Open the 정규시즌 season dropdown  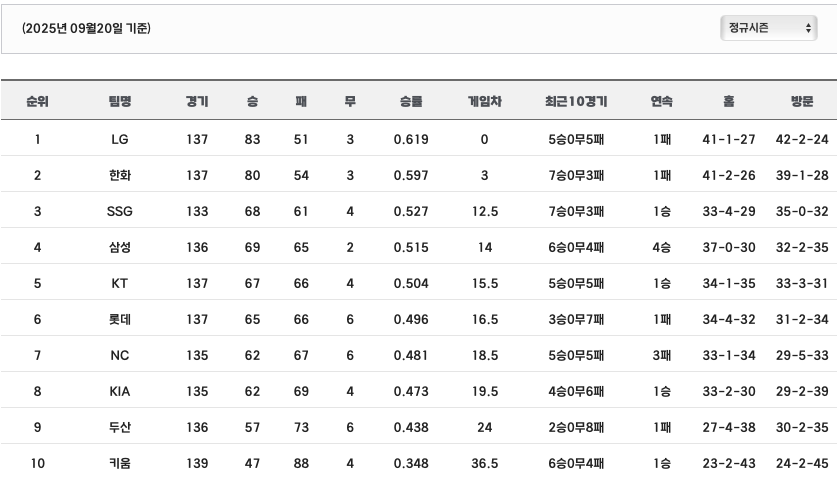click(x=768, y=28)
